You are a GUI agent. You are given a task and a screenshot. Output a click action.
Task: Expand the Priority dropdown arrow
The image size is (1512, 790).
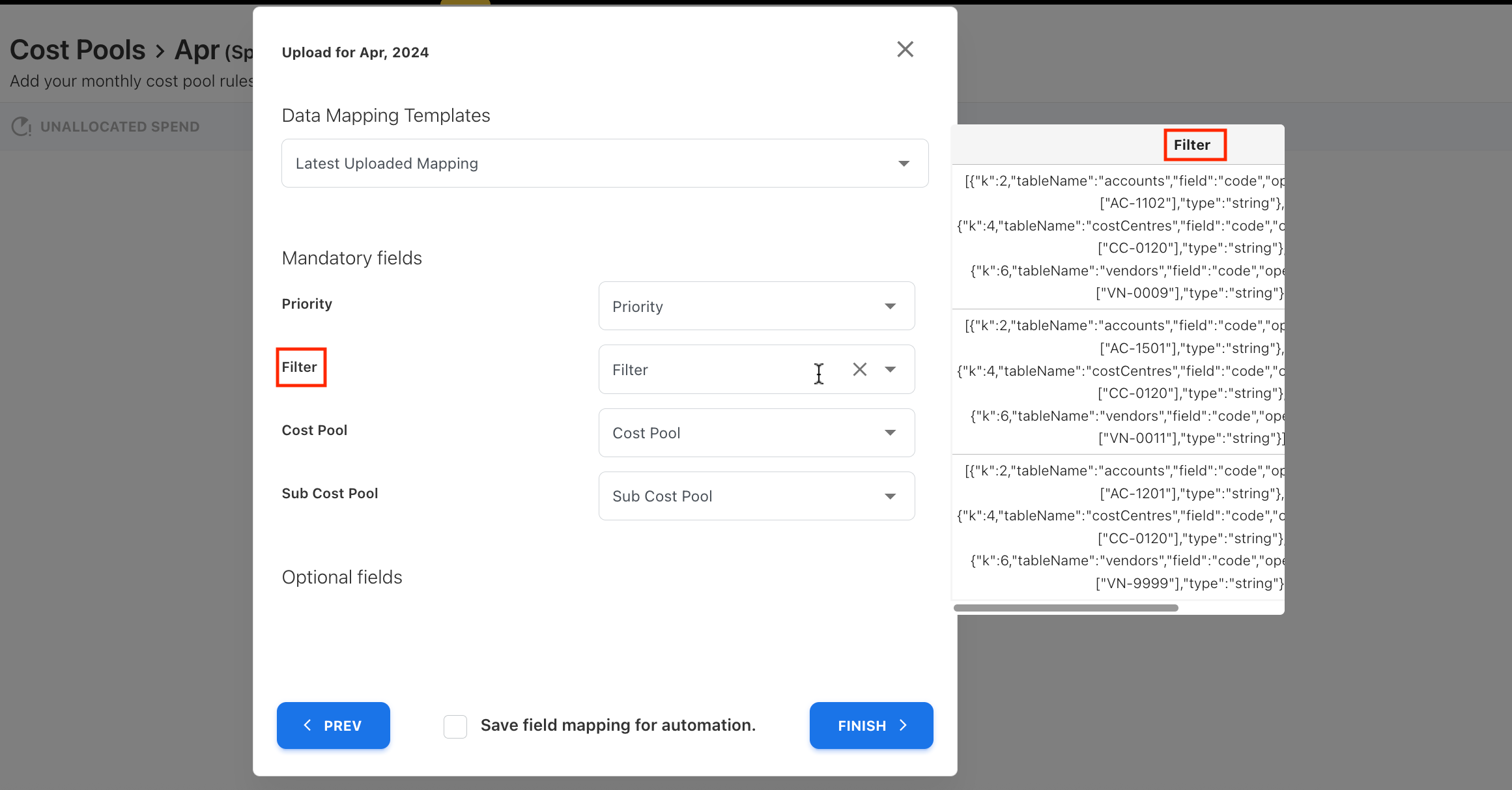coord(890,306)
